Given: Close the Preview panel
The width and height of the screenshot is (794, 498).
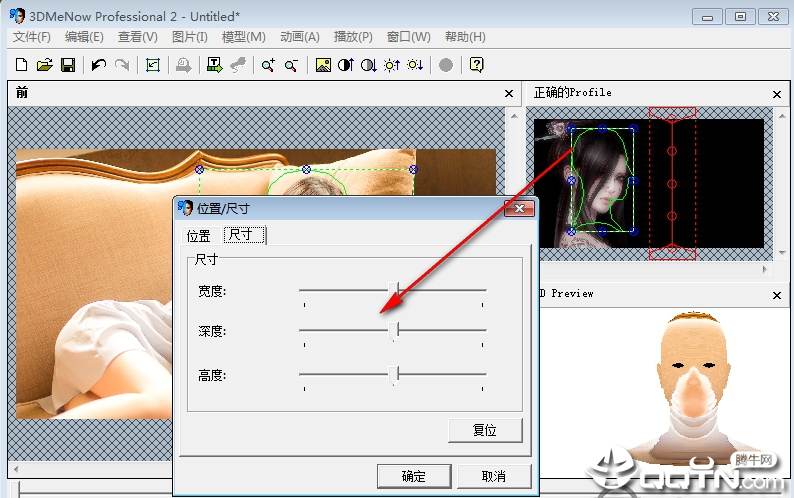Looking at the screenshot, I should pyautogui.click(x=777, y=295).
